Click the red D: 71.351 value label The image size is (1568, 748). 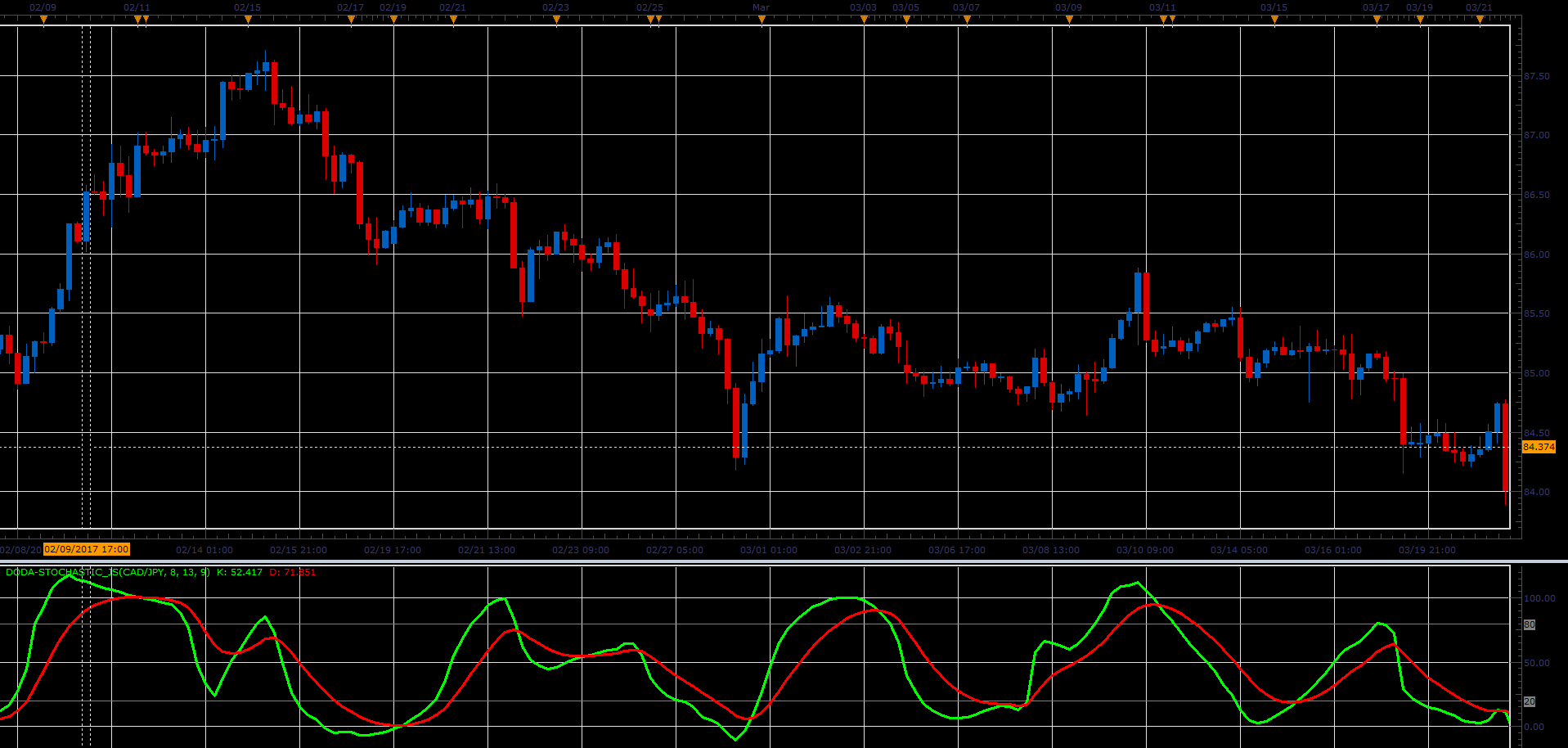[x=292, y=572]
